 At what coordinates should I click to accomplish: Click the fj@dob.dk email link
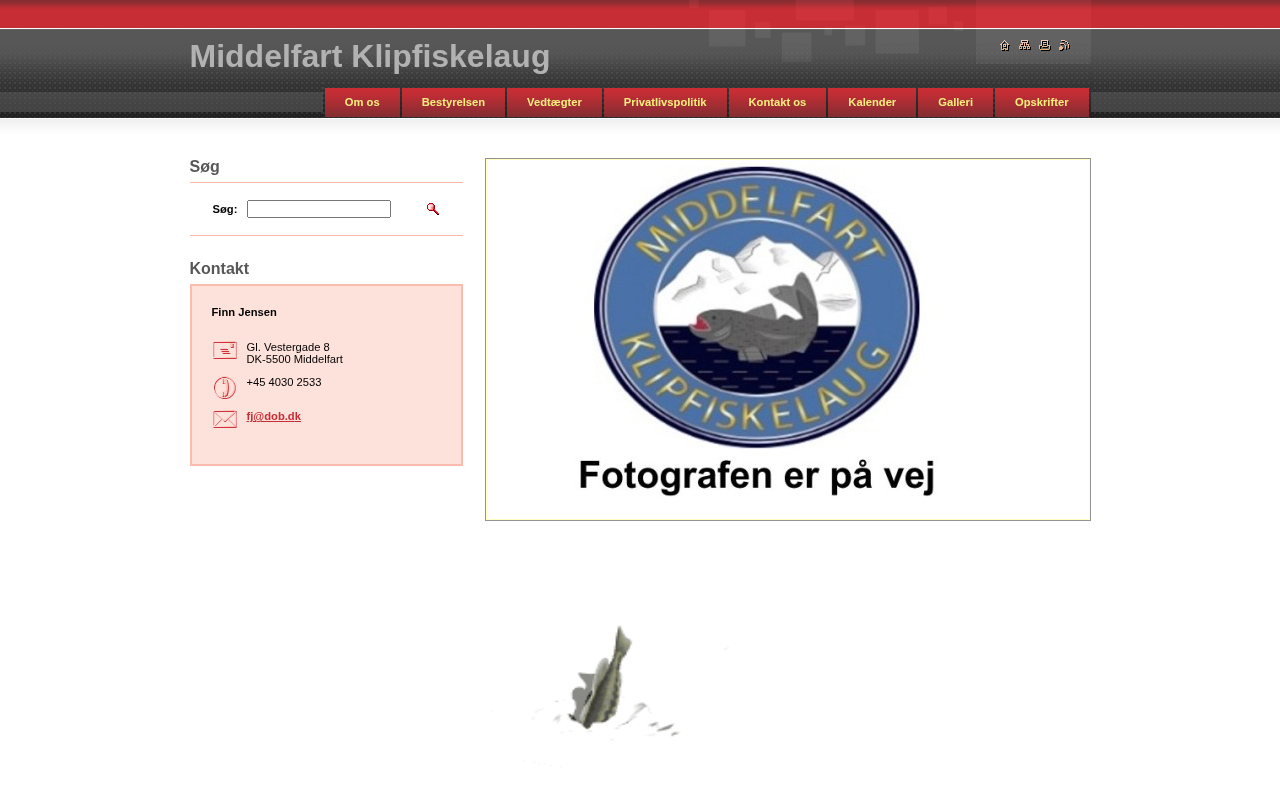pos(274,416)
